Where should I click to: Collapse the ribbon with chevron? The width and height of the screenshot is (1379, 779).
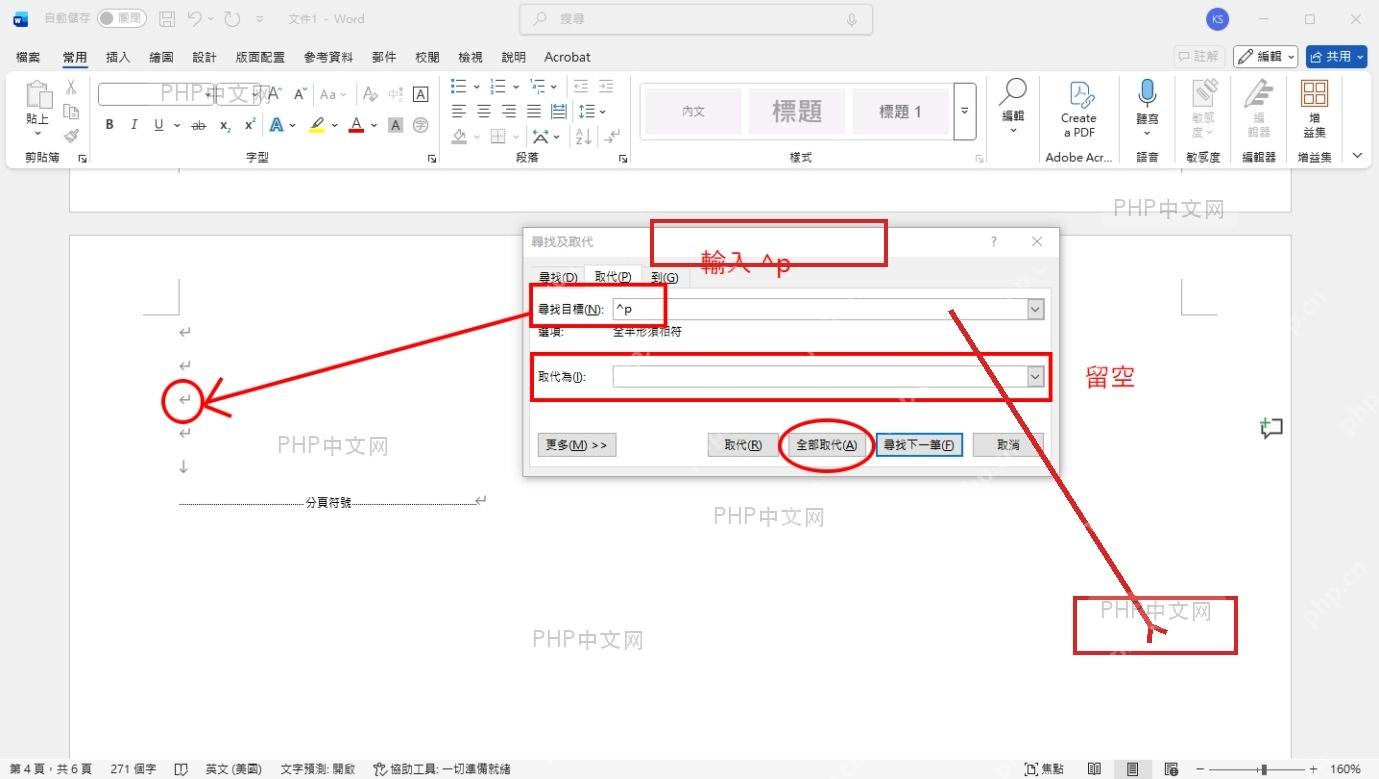click(1357, 156)
